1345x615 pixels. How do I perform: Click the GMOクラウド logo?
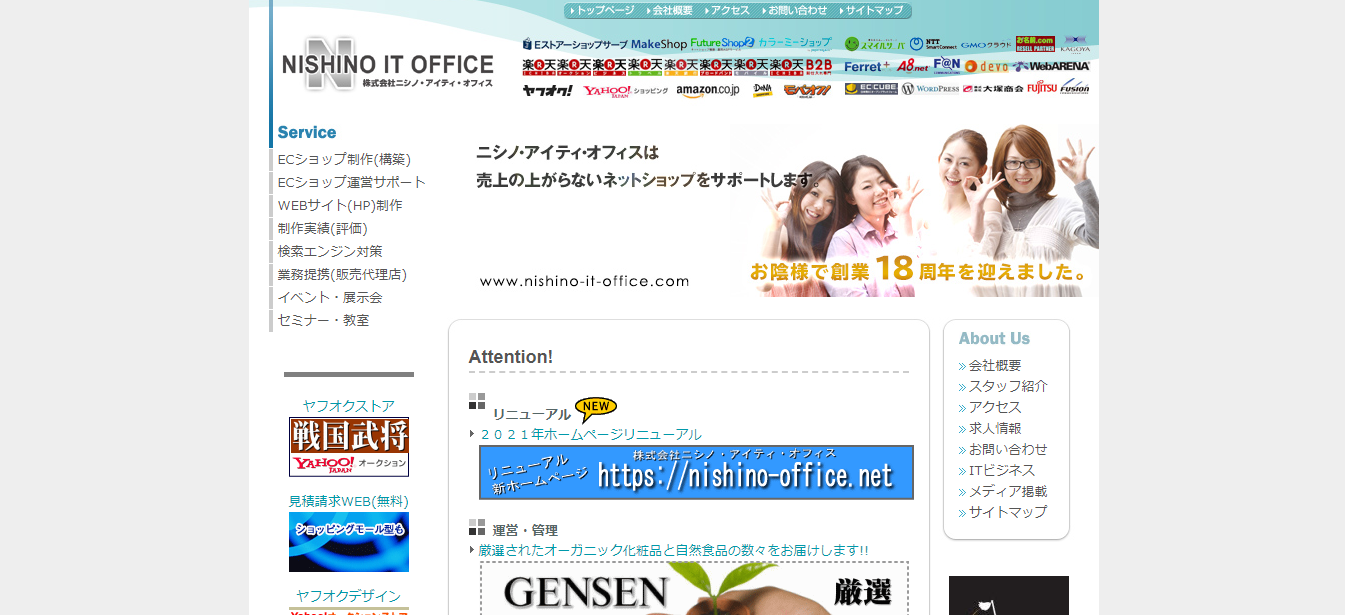click(x=986, y=45)
